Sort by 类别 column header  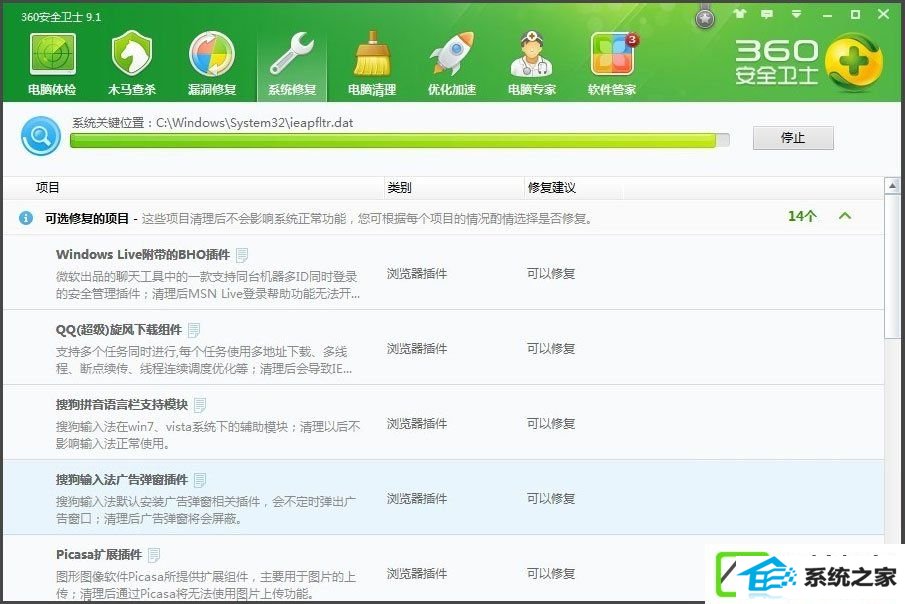tap(399, 187)
